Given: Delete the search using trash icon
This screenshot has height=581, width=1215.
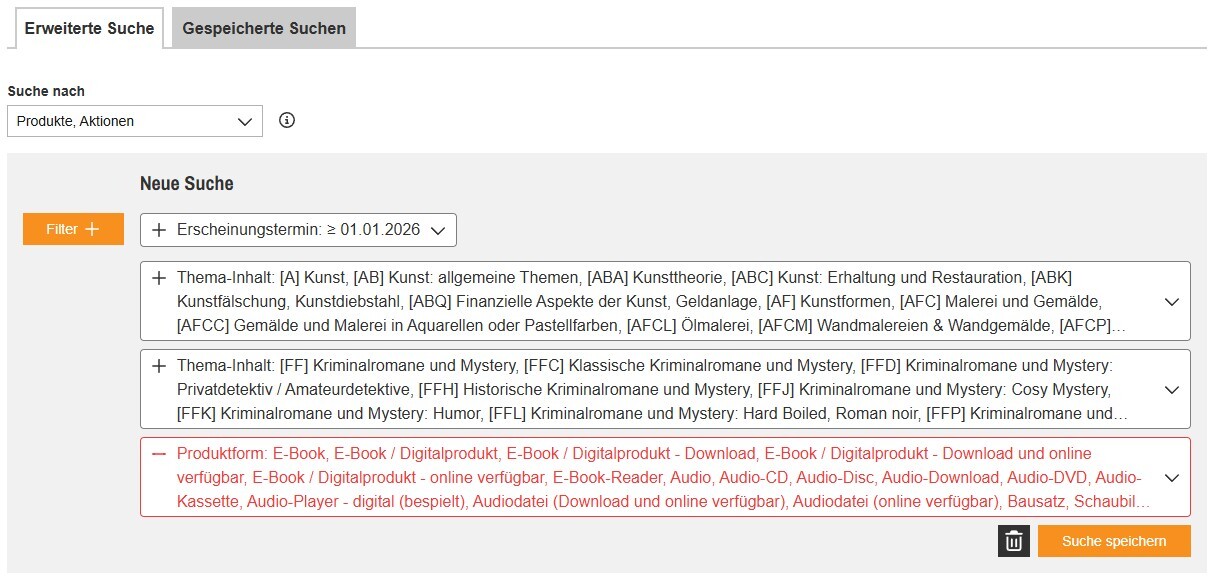Looking at the screenshot, I should (x=1013, y=541).
